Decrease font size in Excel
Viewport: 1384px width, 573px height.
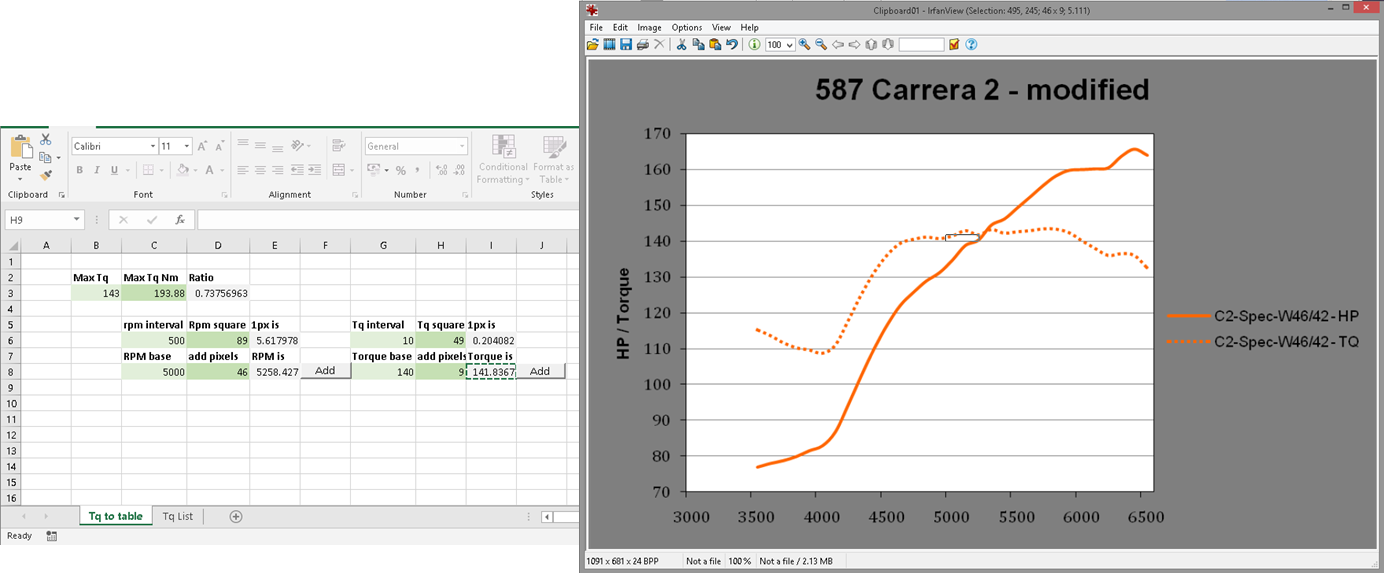click(220, 146)
